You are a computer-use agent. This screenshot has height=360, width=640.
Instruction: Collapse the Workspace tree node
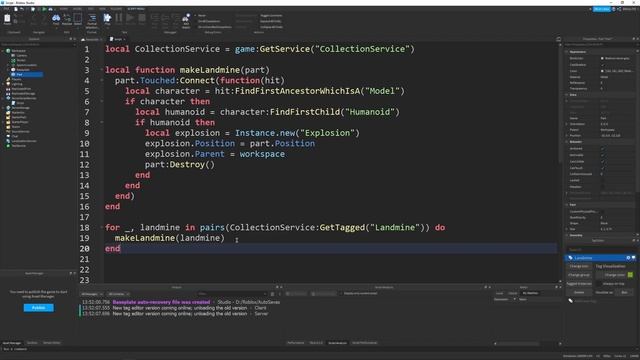tap(2, 51)
